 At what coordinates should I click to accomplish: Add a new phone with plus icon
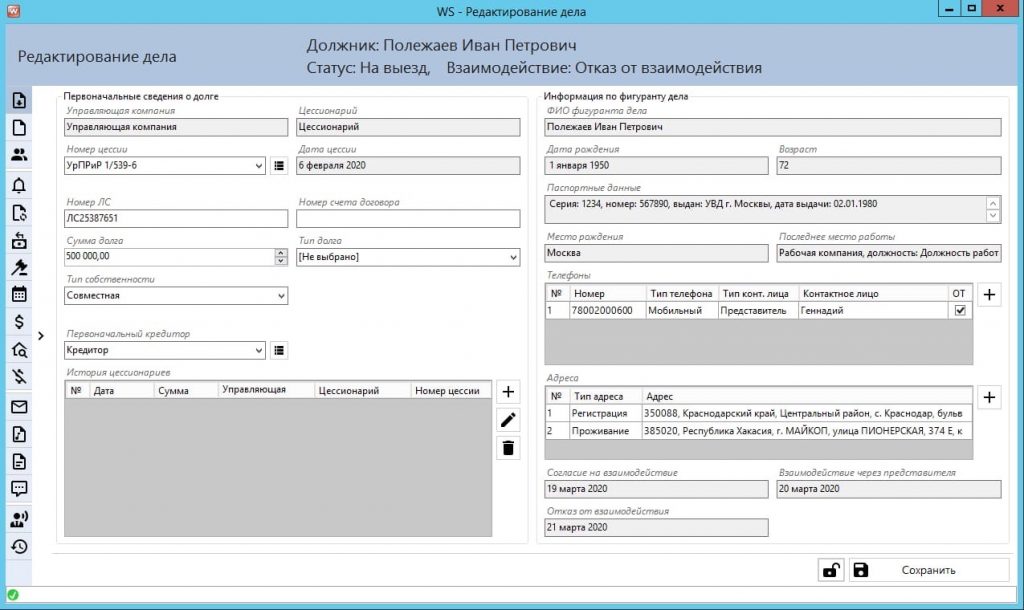pyautogui.click(x=989, y=295)
